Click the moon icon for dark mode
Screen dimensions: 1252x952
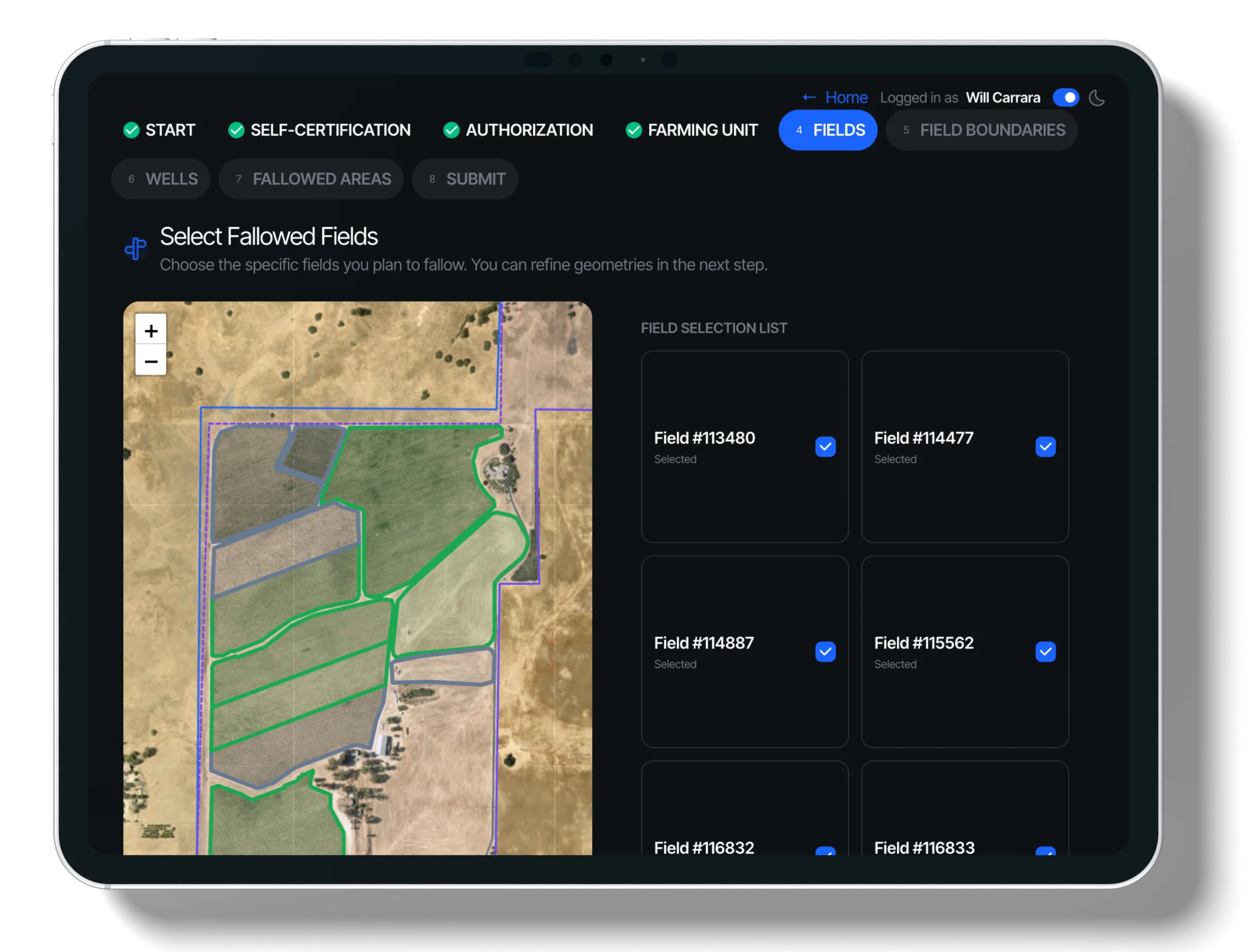tap(1098, 97)
